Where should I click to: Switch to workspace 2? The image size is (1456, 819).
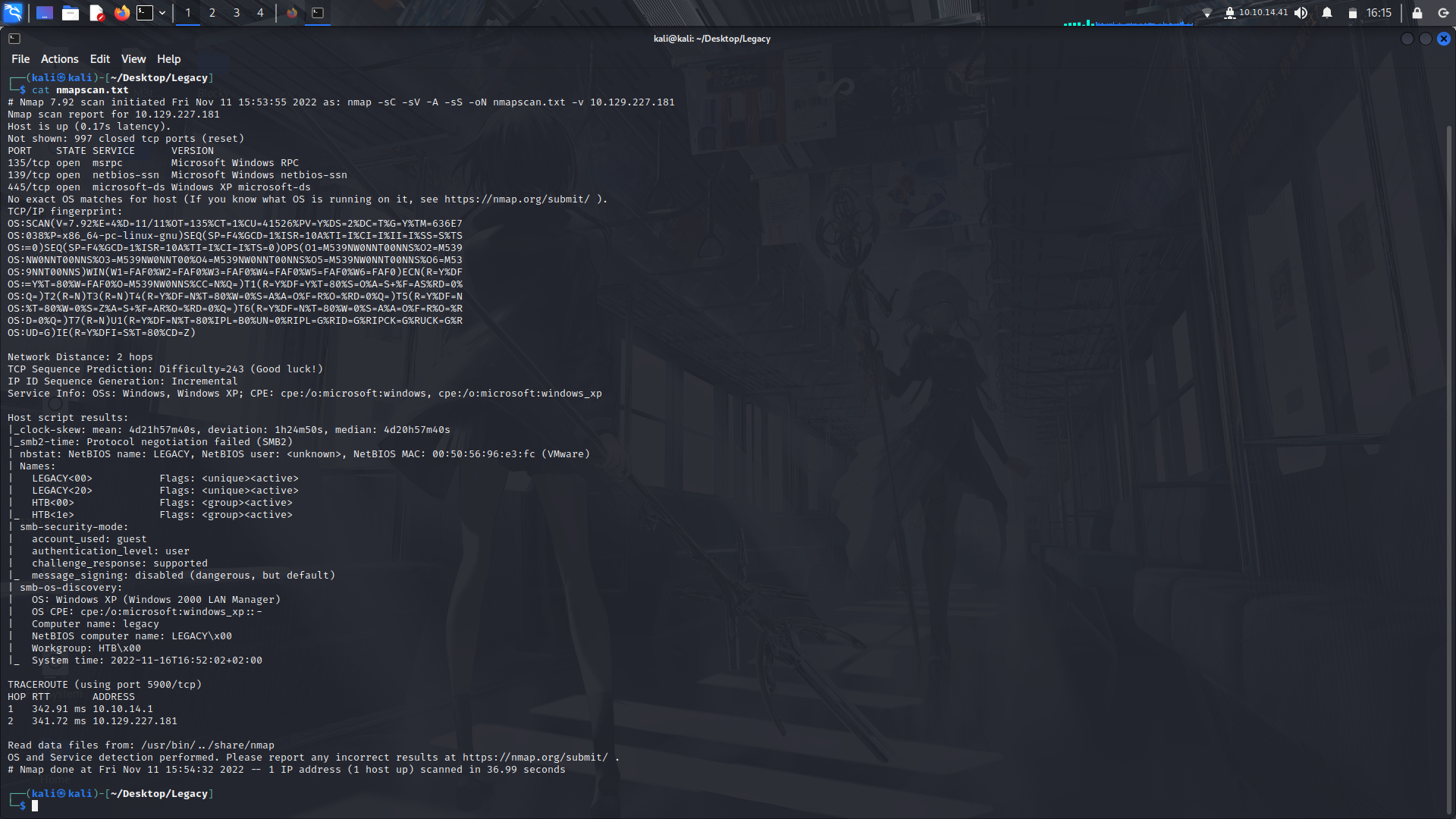pyautogui.click(x=212, y=13)
